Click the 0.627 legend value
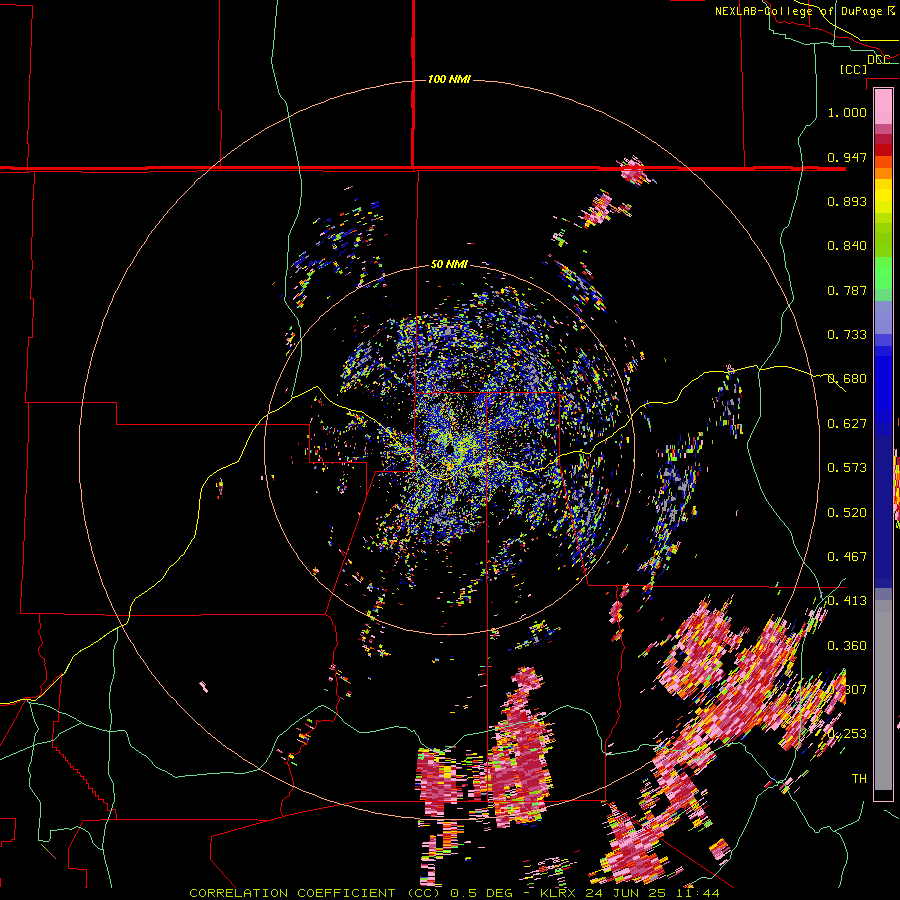Screen dimensions: 900x900 click(847, 423)
